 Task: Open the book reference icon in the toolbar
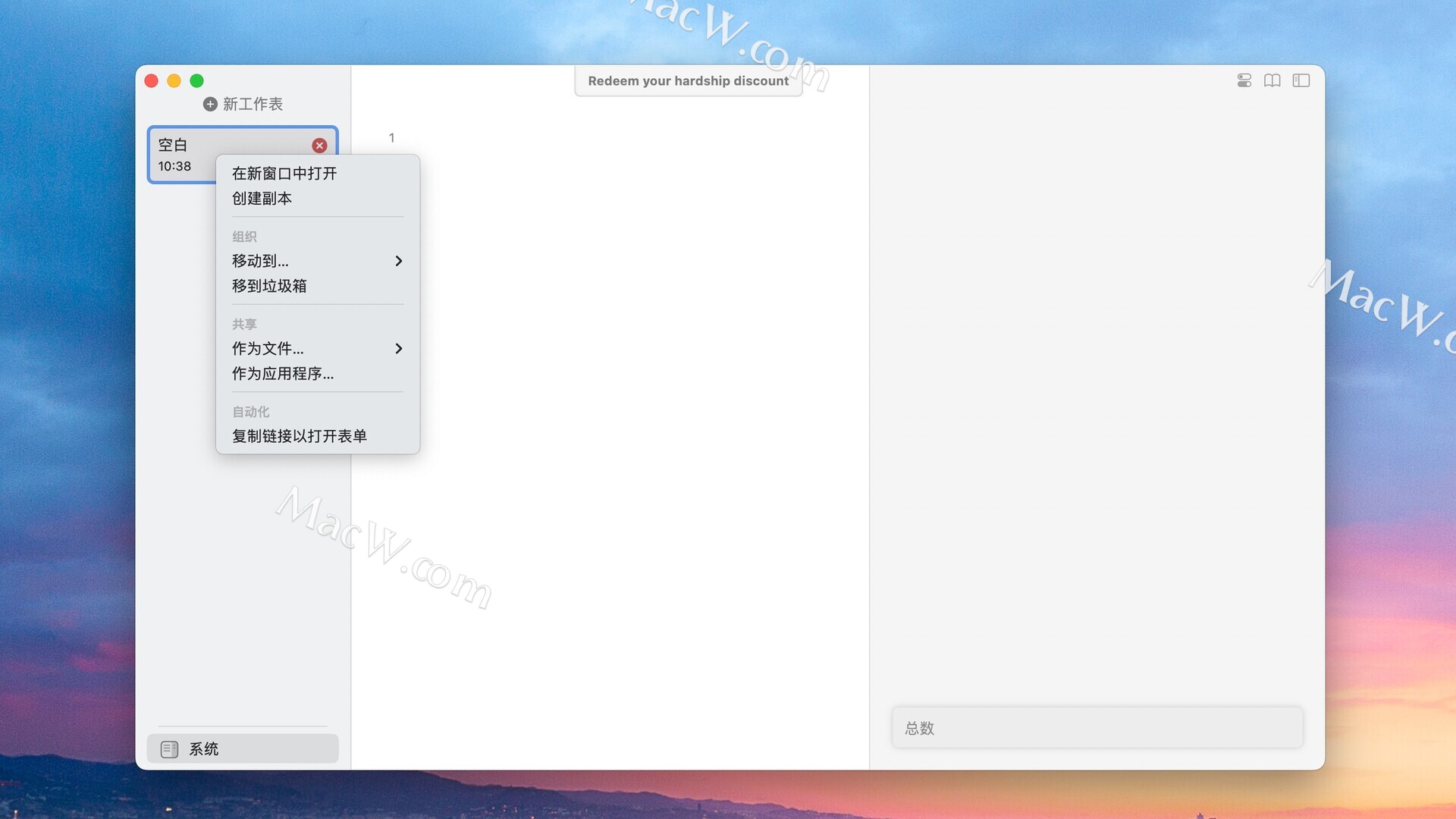tap(1272, 80)
